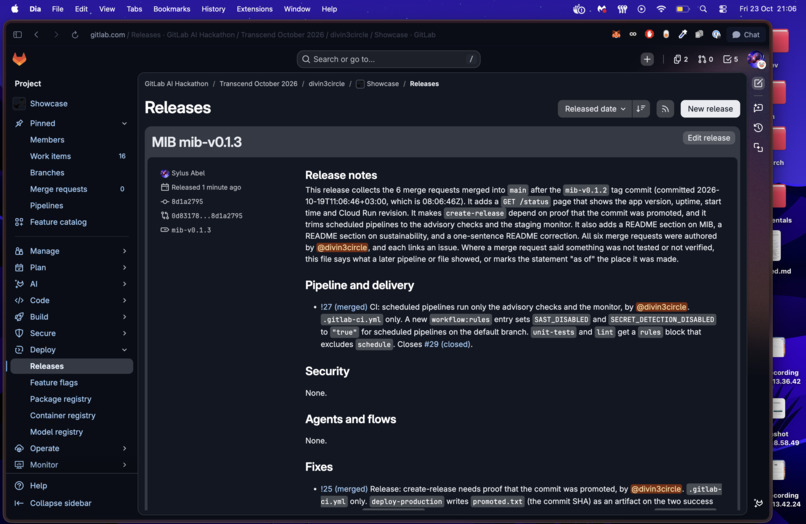Screen dimensions: 806x524
Task: Click the Edit release button
Action: (x=708, y=138)
